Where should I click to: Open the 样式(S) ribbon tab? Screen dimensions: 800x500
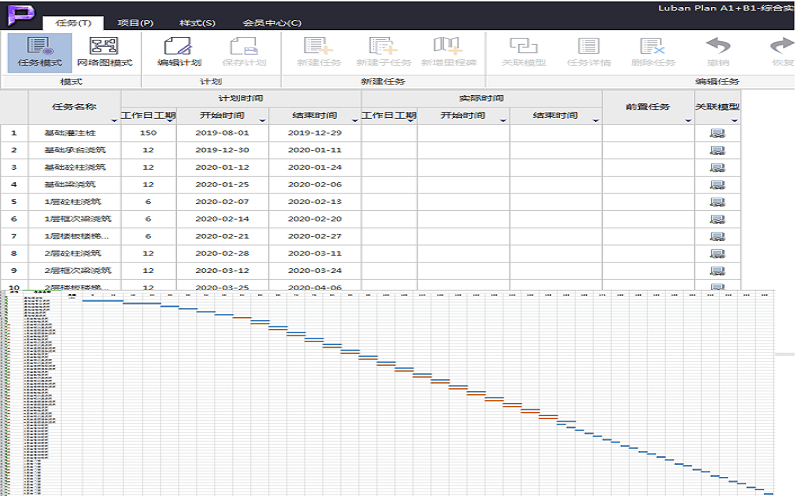[197, 23]
